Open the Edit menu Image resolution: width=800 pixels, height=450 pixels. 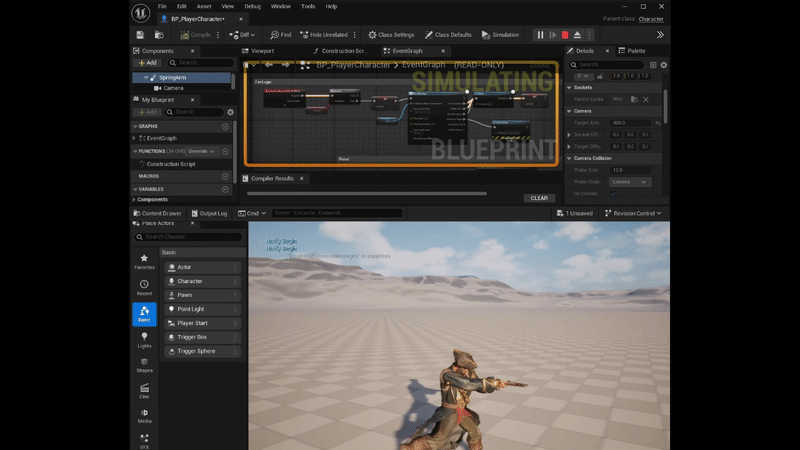(x=182, y=6)
